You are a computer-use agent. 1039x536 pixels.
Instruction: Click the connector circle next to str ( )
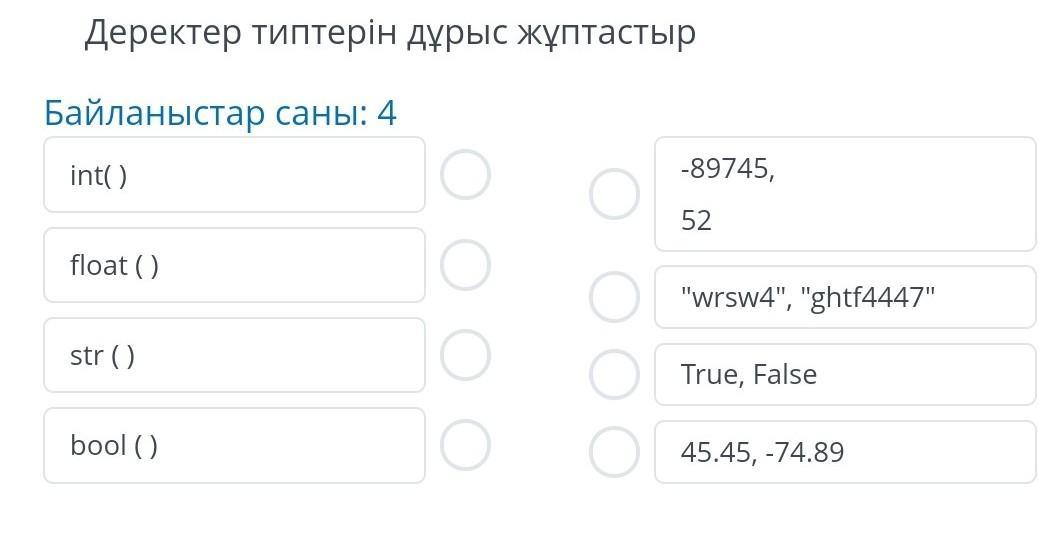[465, 355]
